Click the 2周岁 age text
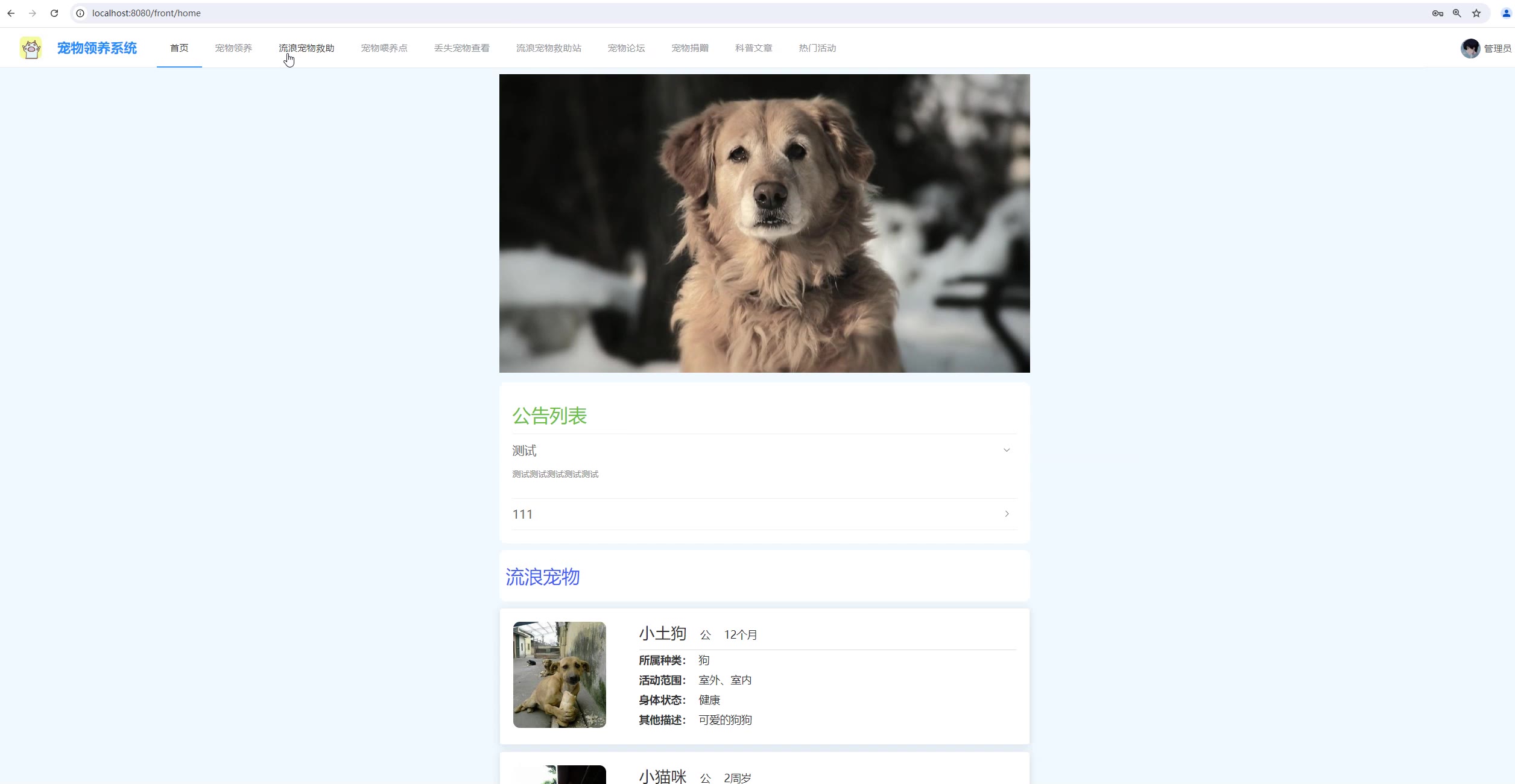 738,779
